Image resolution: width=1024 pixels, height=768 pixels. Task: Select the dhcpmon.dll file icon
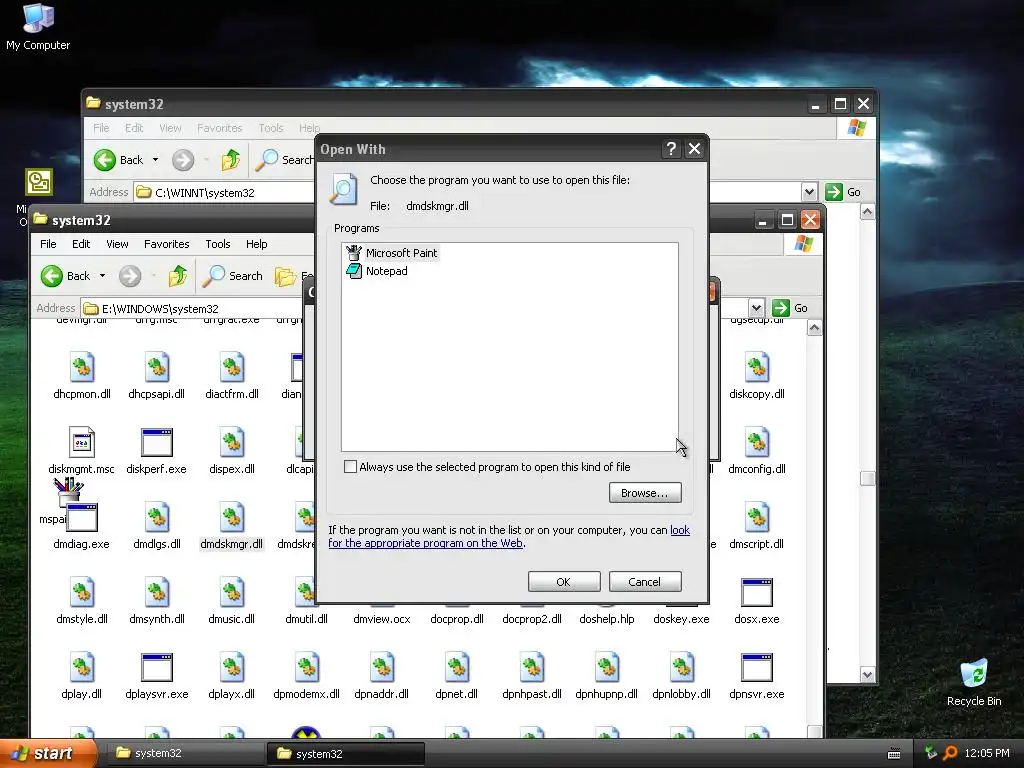click(82, 367)
